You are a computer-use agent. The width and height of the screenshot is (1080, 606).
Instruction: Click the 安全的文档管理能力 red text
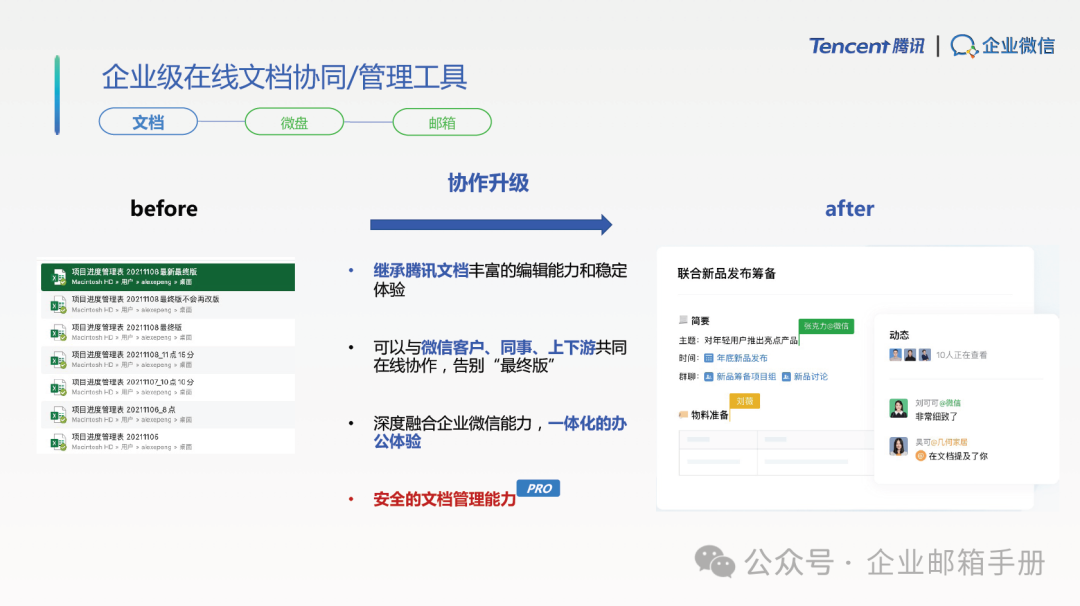[444, 499]
